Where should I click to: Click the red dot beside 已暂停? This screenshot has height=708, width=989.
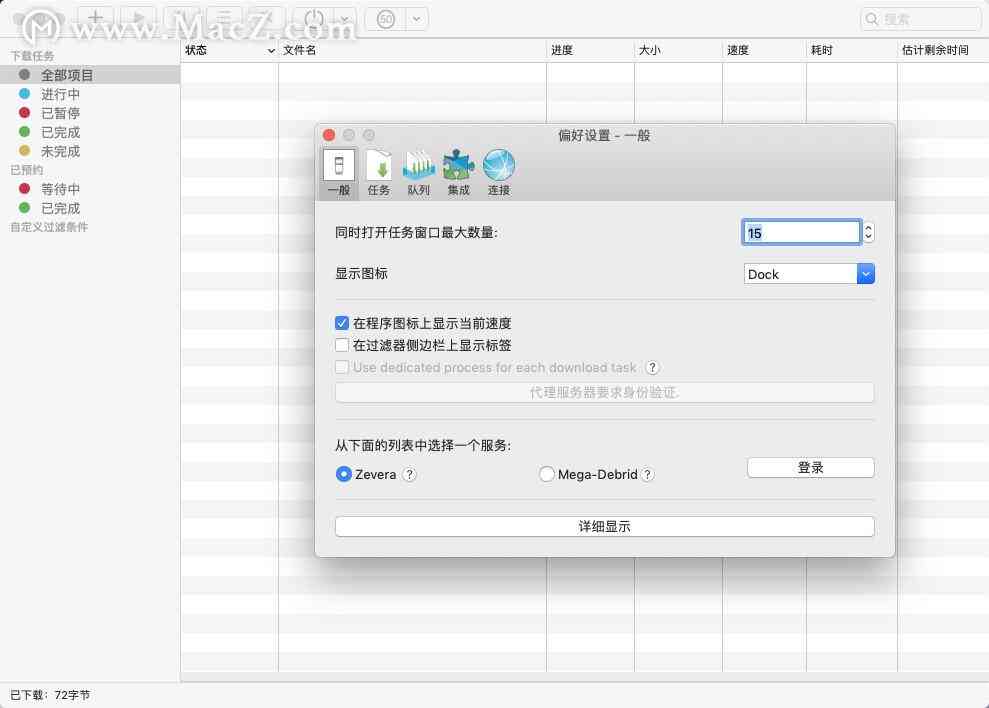[25, 112]
